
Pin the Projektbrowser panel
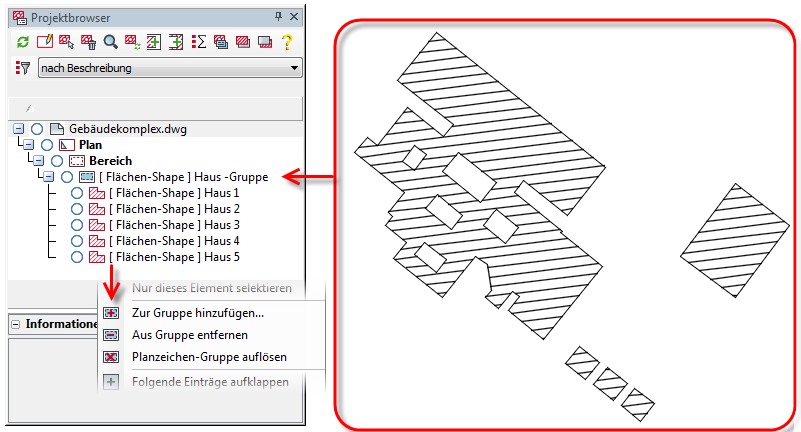pyautogui.click(x=278, y=17)
